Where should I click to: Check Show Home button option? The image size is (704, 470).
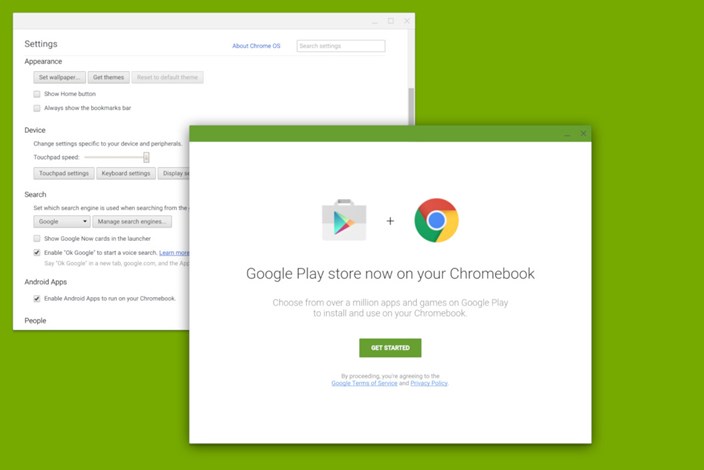pos(37,94)
